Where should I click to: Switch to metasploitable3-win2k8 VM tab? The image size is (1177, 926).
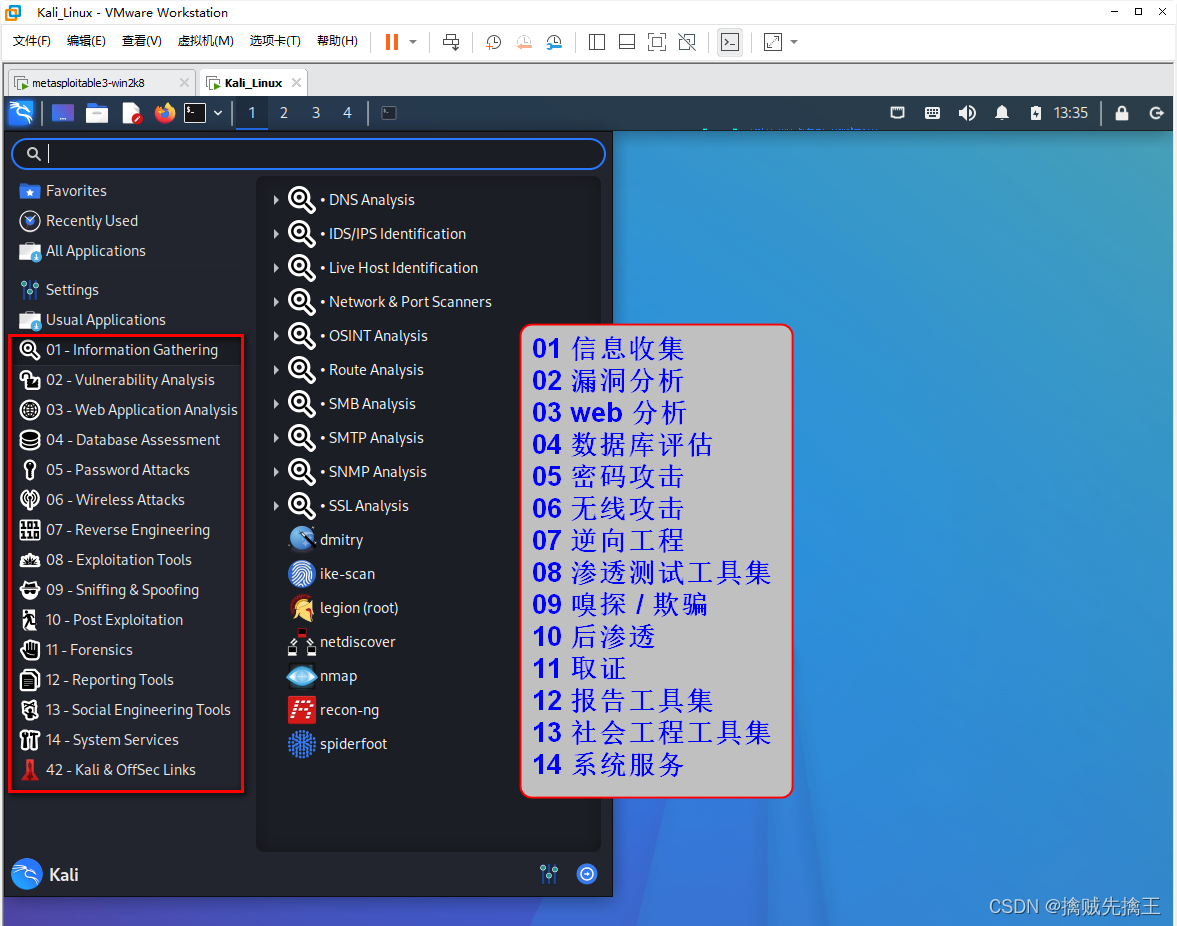(x=101, y=83)
